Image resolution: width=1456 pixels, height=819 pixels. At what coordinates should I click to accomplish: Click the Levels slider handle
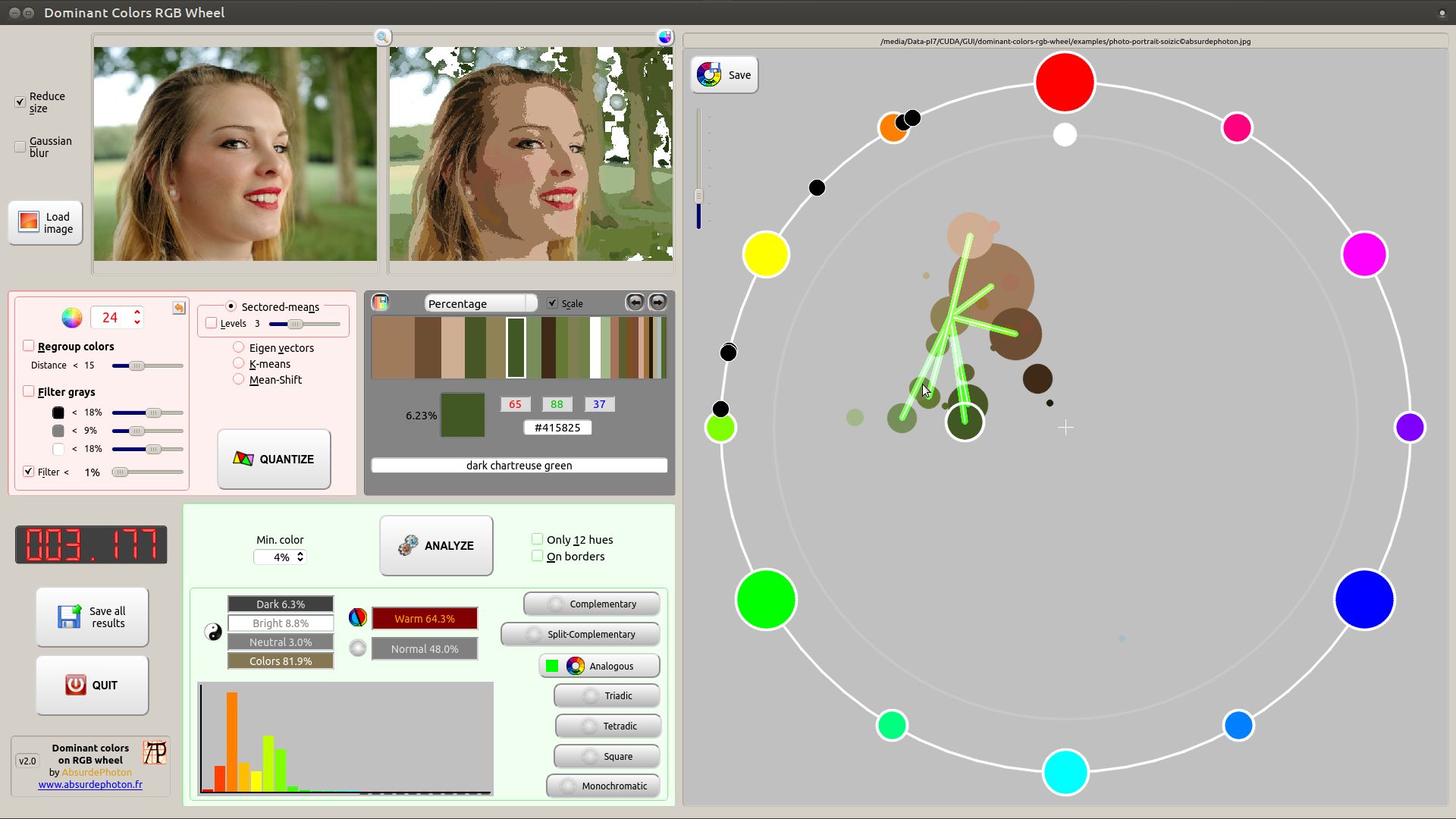pos(296,324)
